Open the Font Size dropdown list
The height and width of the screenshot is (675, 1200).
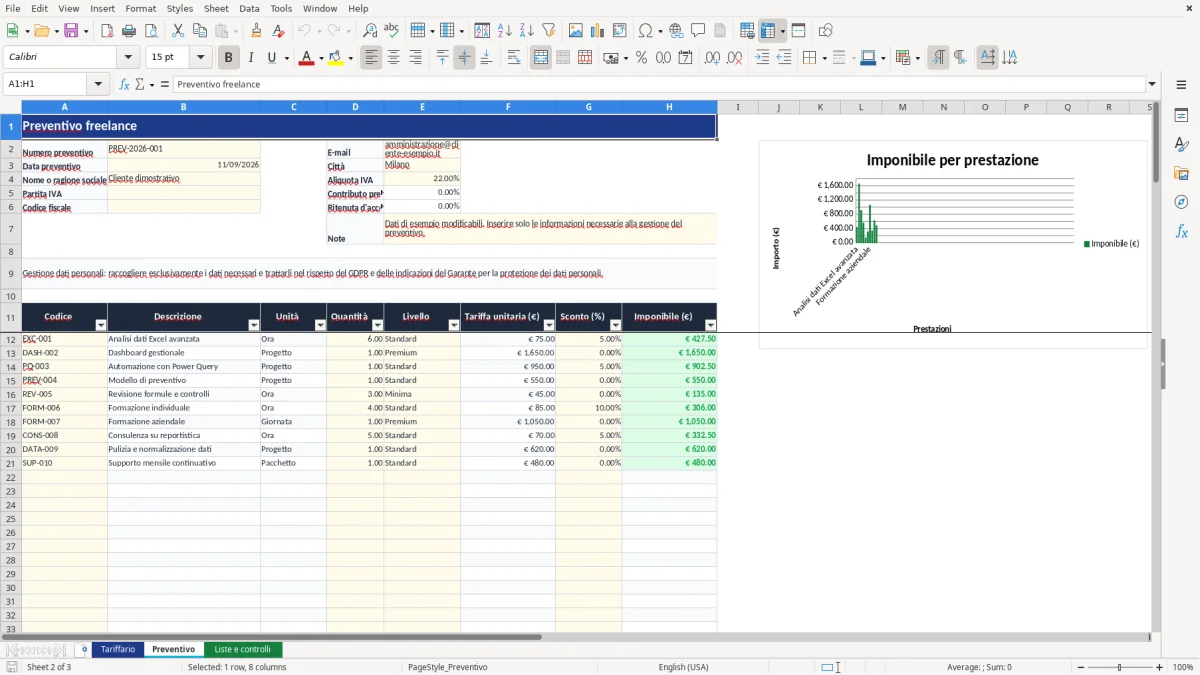[201, 58]
